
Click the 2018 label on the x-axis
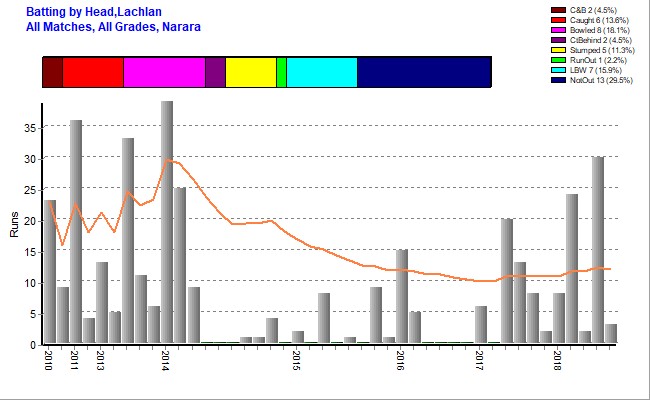[557, 360]
